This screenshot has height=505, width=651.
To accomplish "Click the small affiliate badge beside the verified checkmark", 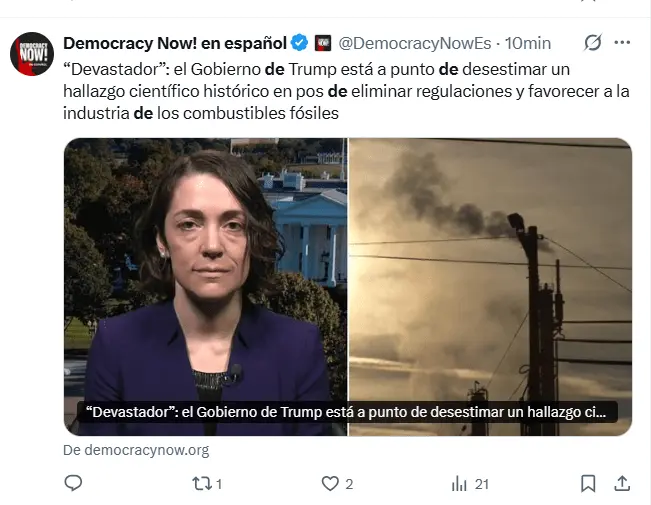I will coord(323,43).
